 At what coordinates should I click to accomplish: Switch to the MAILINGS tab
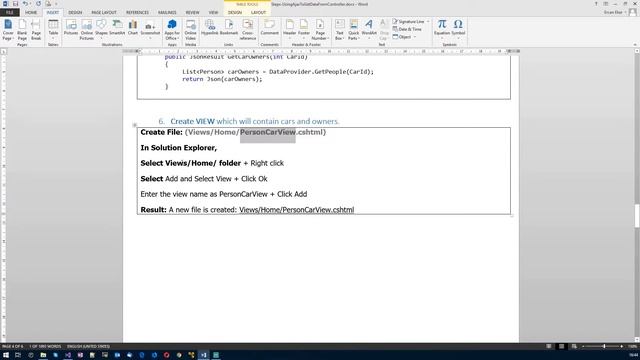(x=167, y=12)
